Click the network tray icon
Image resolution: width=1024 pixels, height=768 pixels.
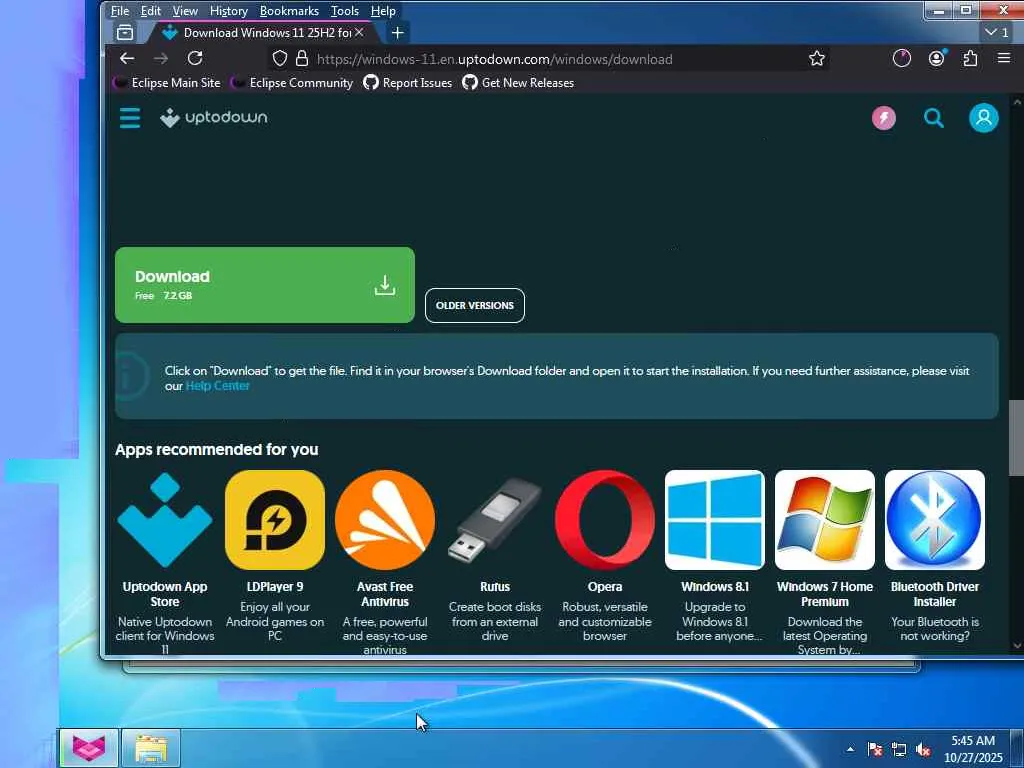(899, 750)
